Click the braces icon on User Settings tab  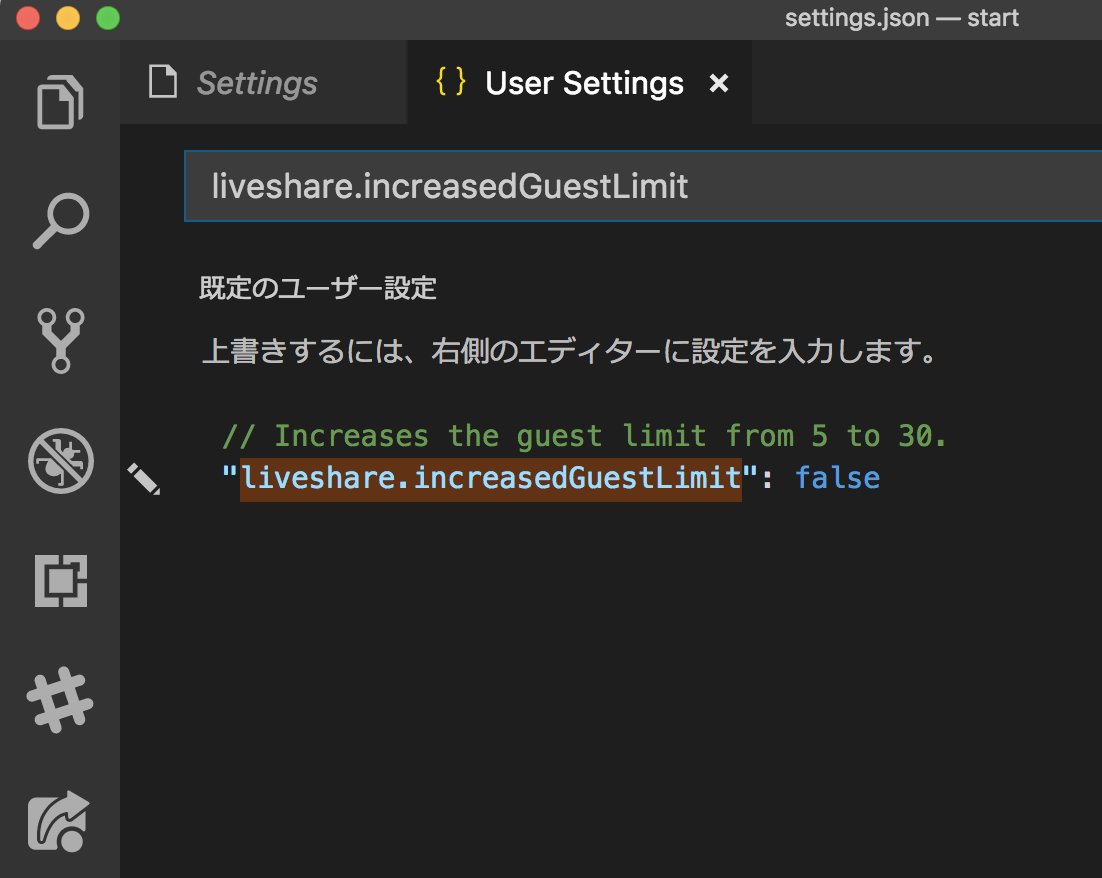450,82
